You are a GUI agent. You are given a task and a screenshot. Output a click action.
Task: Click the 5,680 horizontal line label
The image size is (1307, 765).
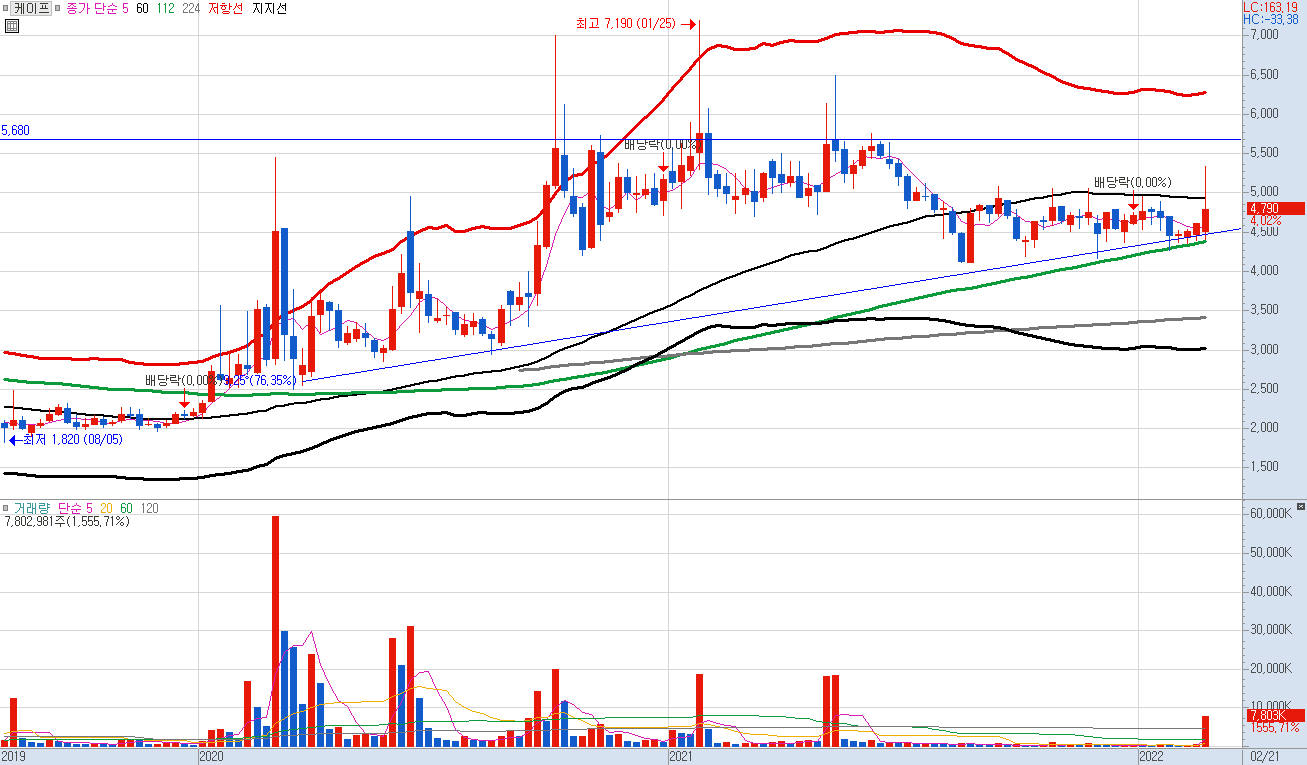(16, 130)
